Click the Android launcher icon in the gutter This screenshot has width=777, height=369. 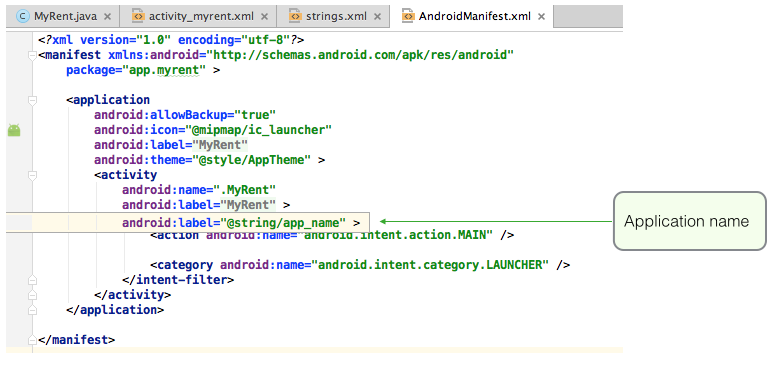(x=14, y=130)
